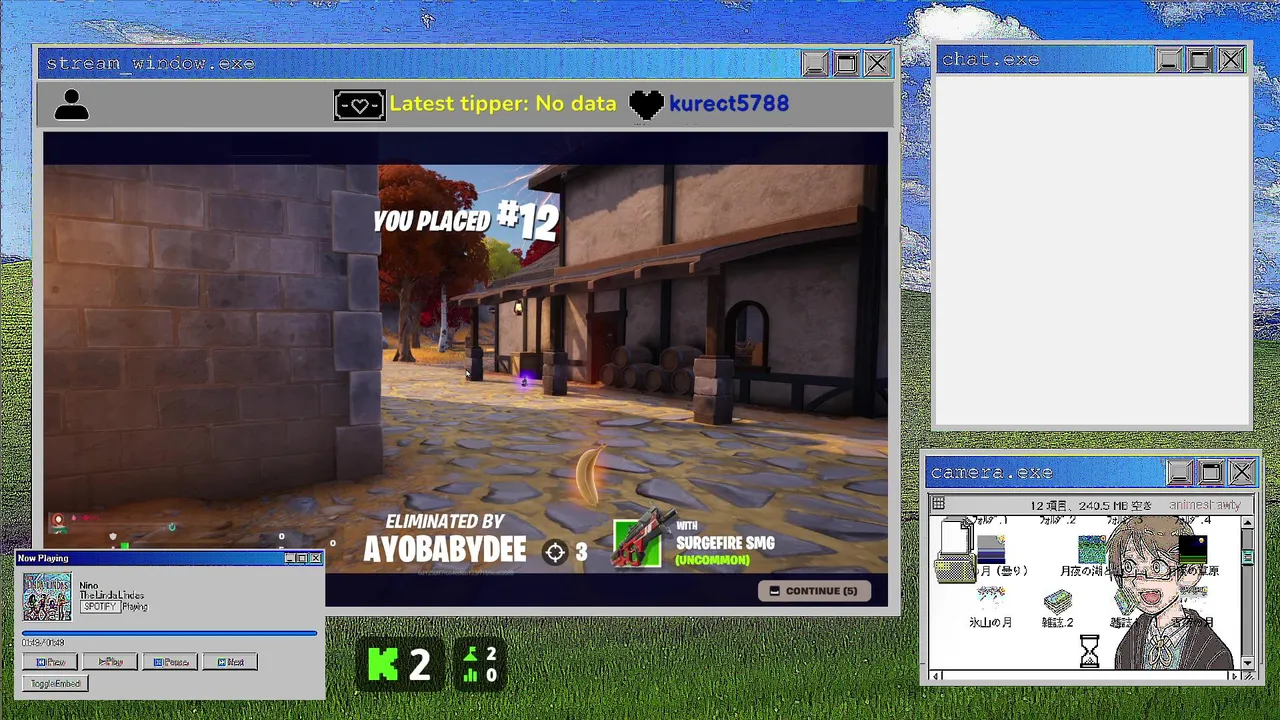The height and width of the screenshot is (720, 1280).
Task: Click the SPOTIFY source badge
Action: click(x=100, y=606)
